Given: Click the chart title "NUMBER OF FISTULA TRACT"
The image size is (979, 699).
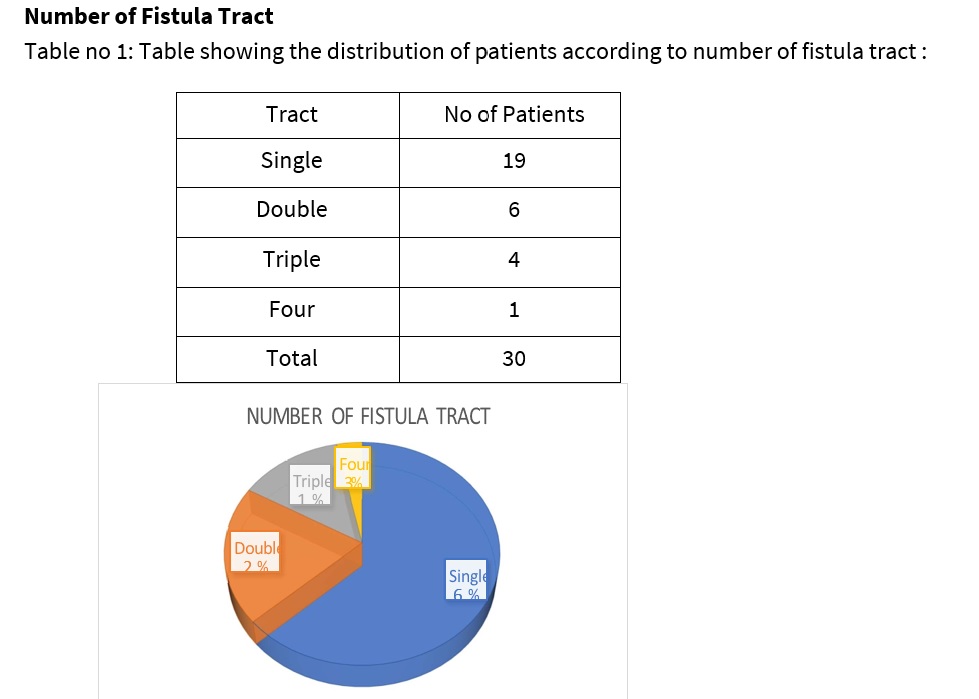Looking at the screenshot, I should point(368,417).
